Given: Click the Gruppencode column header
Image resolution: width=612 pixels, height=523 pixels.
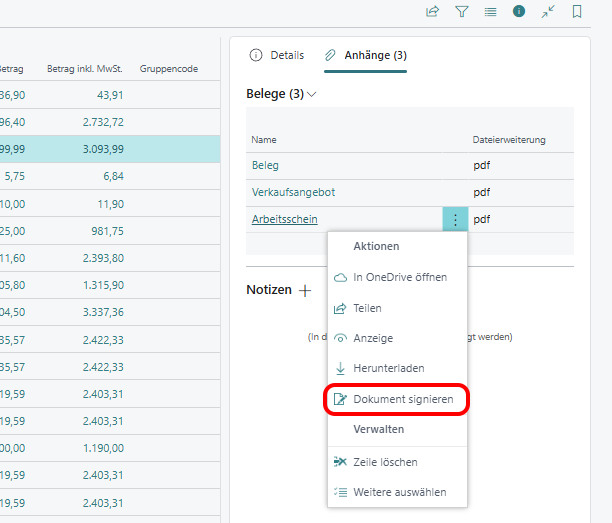Looking at the screenshot, I should (169, 69).
